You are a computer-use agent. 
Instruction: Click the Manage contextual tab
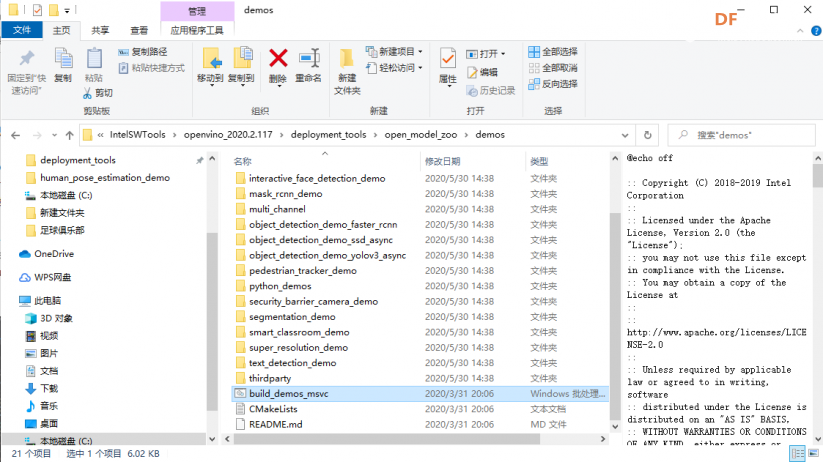click(197, 11)
